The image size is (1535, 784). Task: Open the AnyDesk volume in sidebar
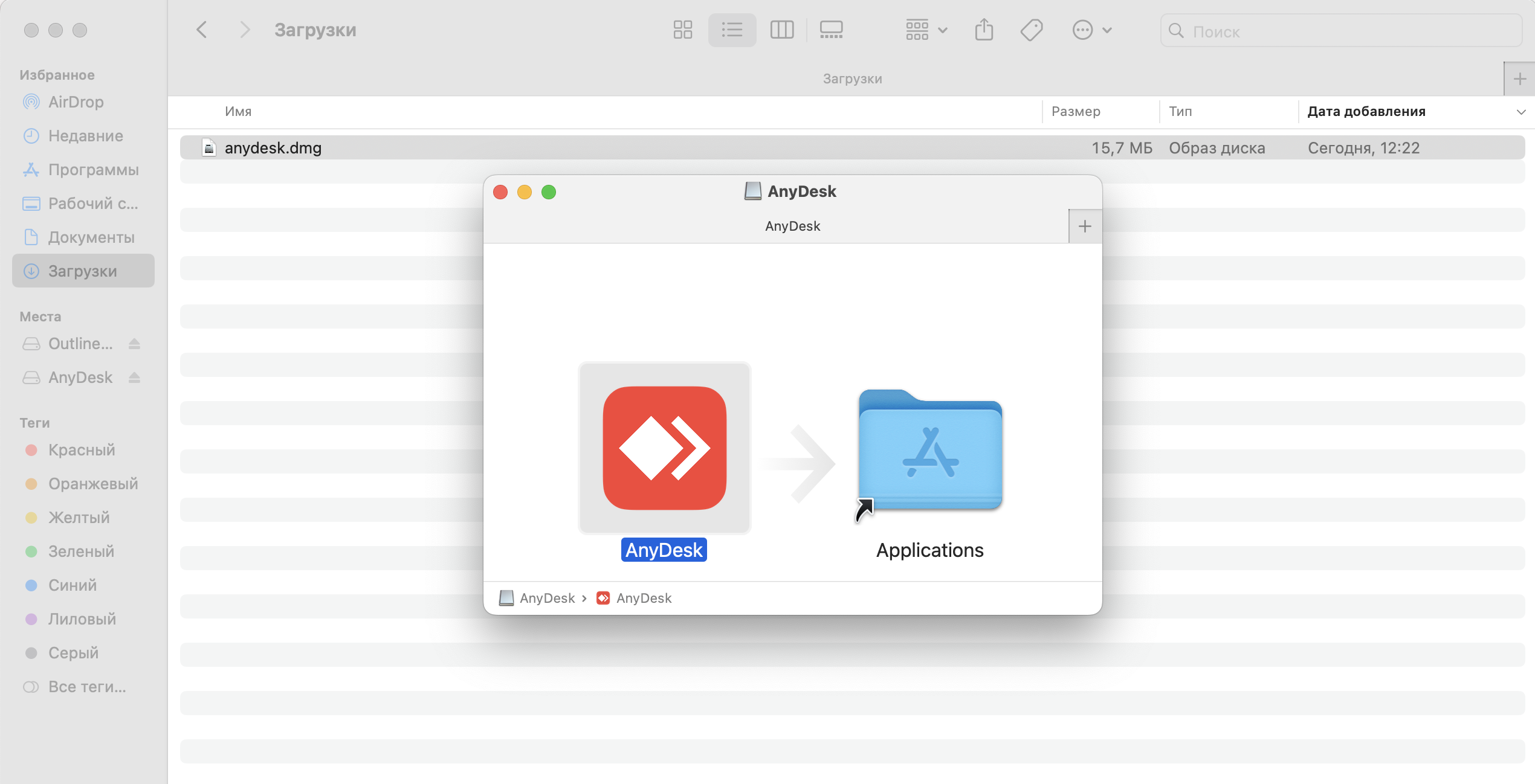pyautogui.click(x=80, y=377)
